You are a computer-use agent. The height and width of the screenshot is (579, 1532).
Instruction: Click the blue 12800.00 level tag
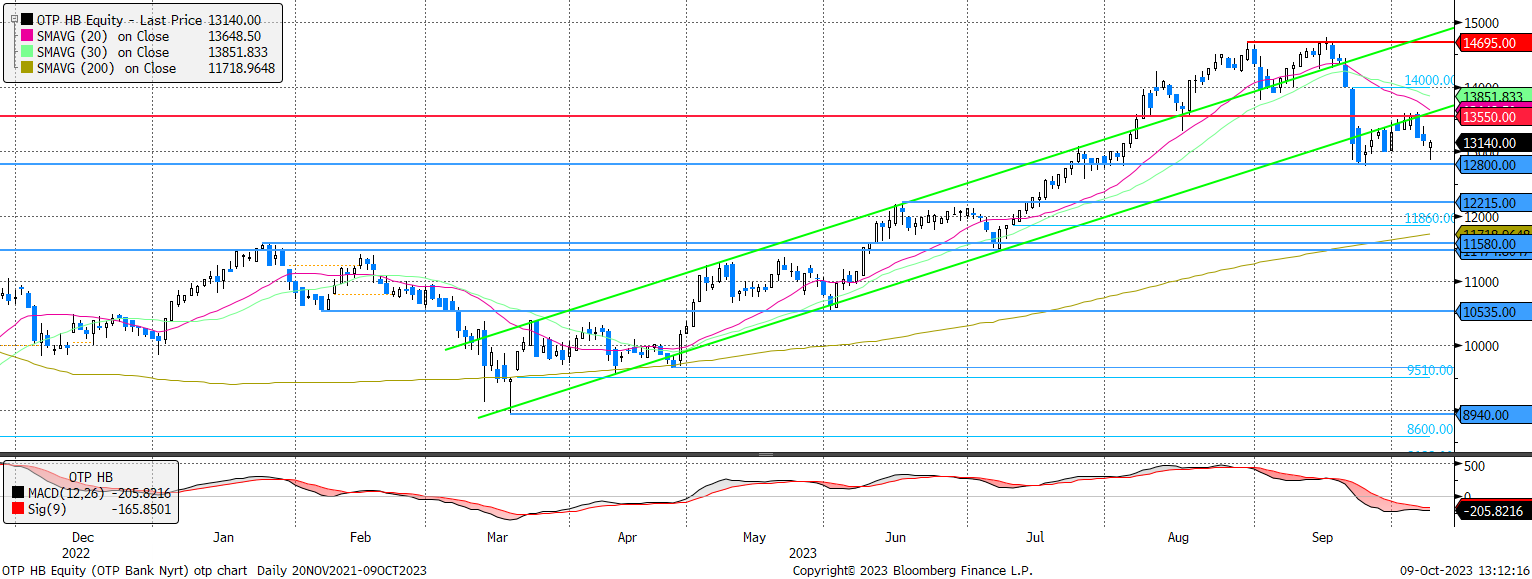1493,165
